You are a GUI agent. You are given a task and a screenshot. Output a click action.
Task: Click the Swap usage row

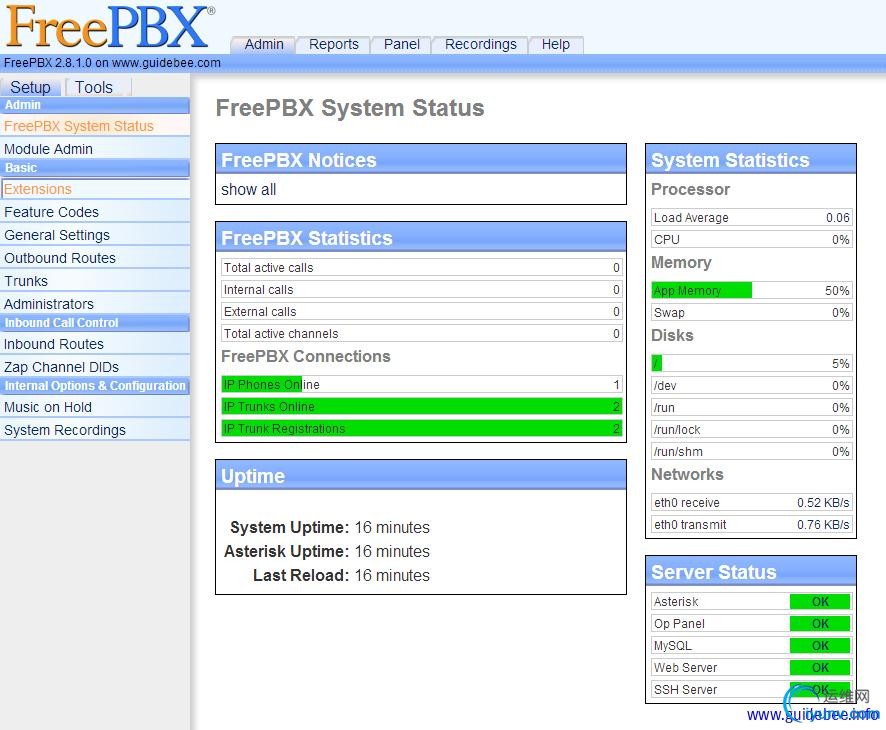(752, 312)
